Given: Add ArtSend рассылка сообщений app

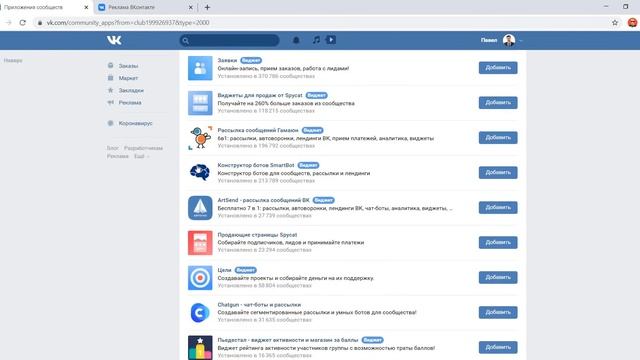Looking at the screenshot, I should 498,207.
